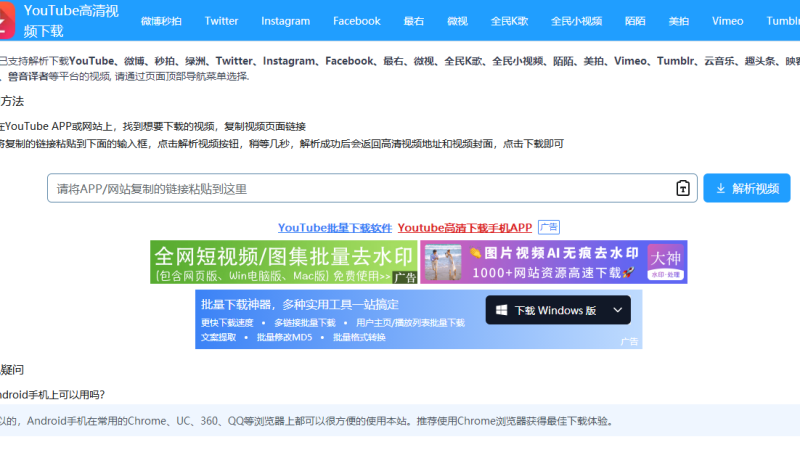This screenshot has height=450, width=800.
Task: Open the 微视 nav item
Action: [457, 21]
